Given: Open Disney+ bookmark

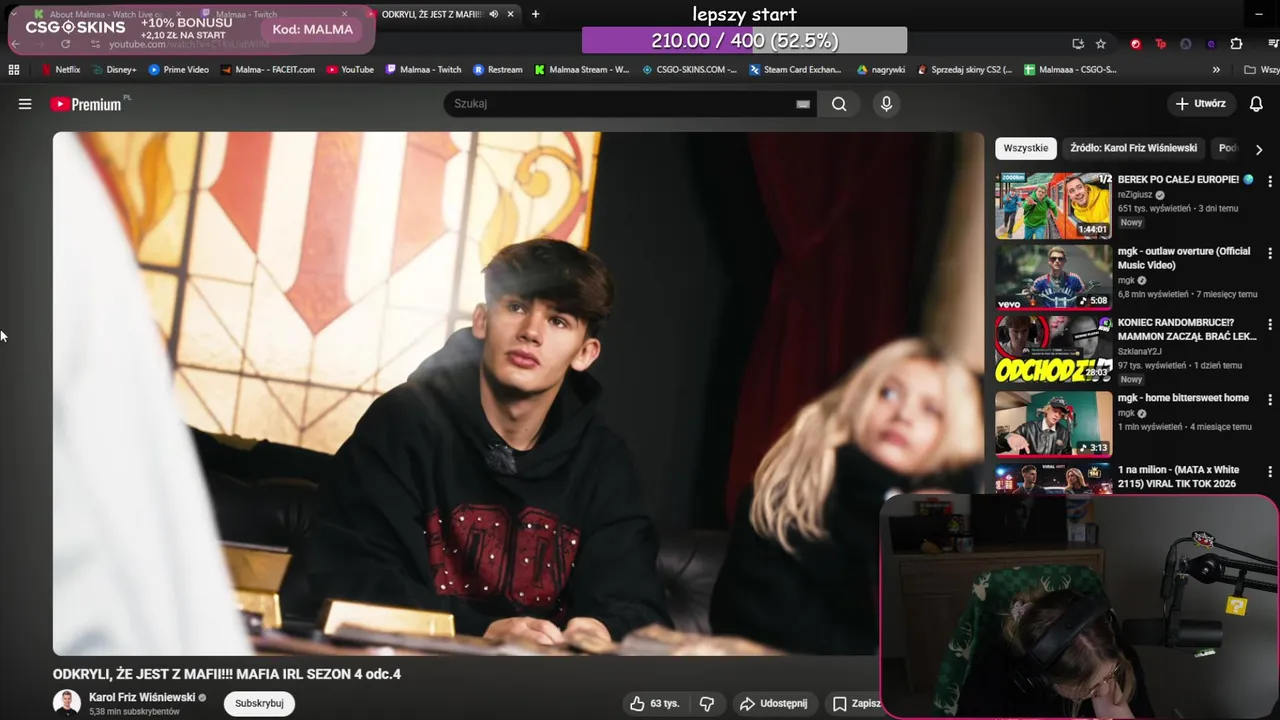Looking at the screenshot, I should pyautogui.click(x=114, y=70).
